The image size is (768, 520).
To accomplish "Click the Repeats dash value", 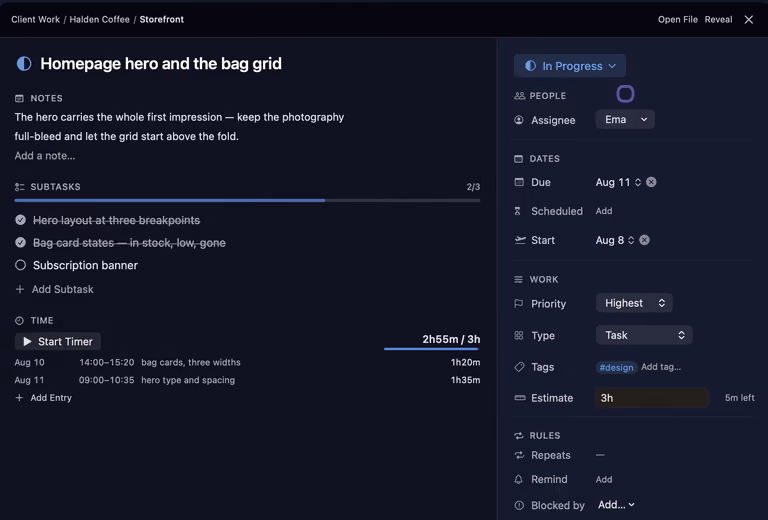I will 600,455.
